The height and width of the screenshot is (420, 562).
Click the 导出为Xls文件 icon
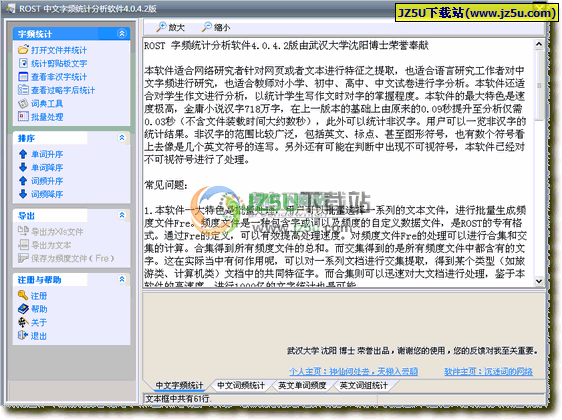[23, 232]
